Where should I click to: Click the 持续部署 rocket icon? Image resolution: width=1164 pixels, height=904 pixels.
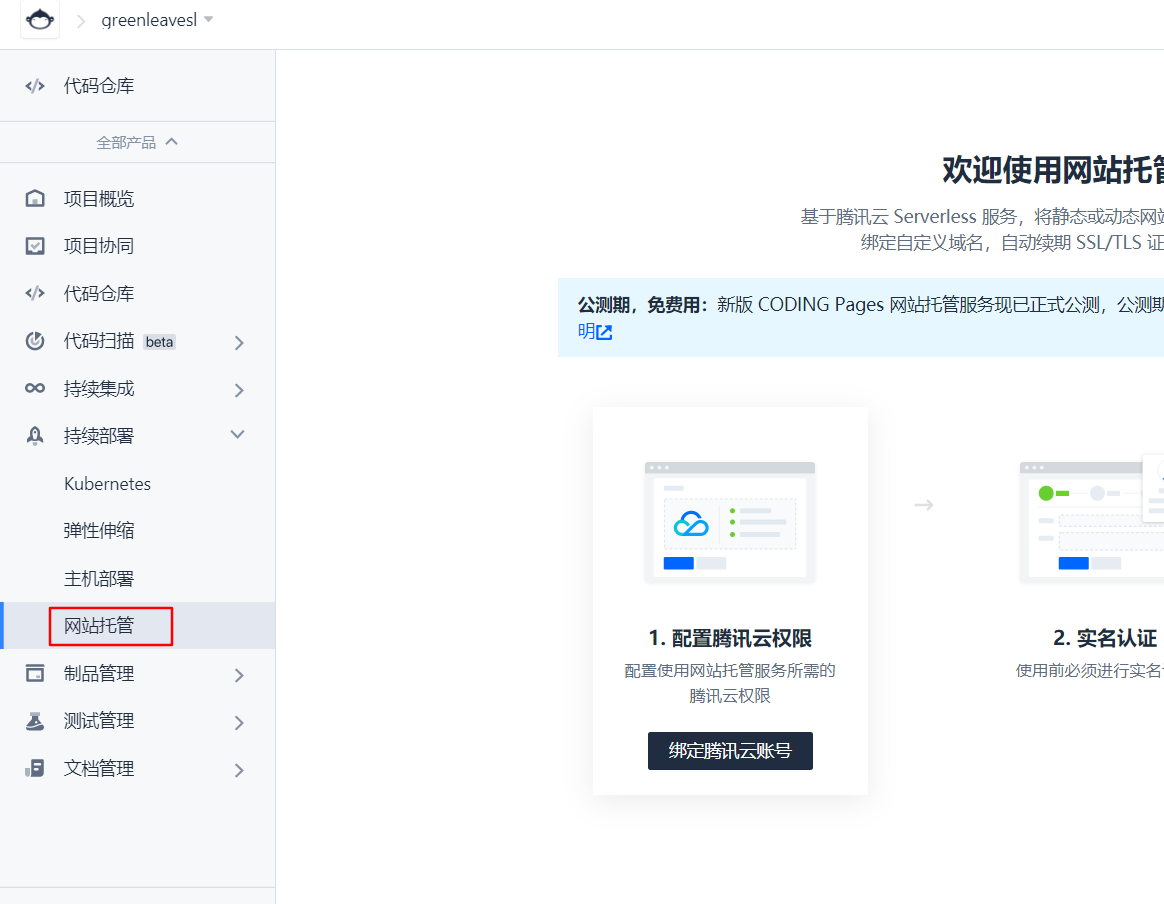pyautogui.click(x=35, y=436)
